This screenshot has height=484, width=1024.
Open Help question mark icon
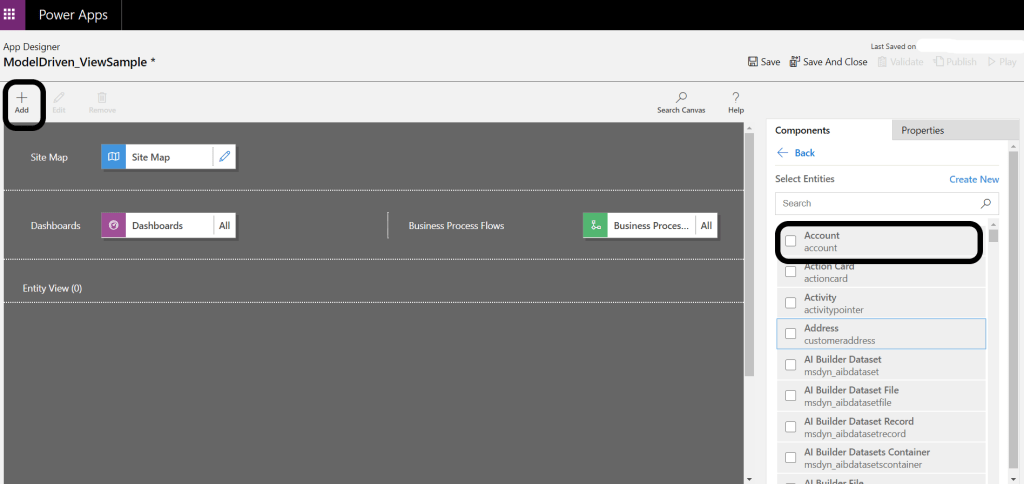click(x=735, y=98)
